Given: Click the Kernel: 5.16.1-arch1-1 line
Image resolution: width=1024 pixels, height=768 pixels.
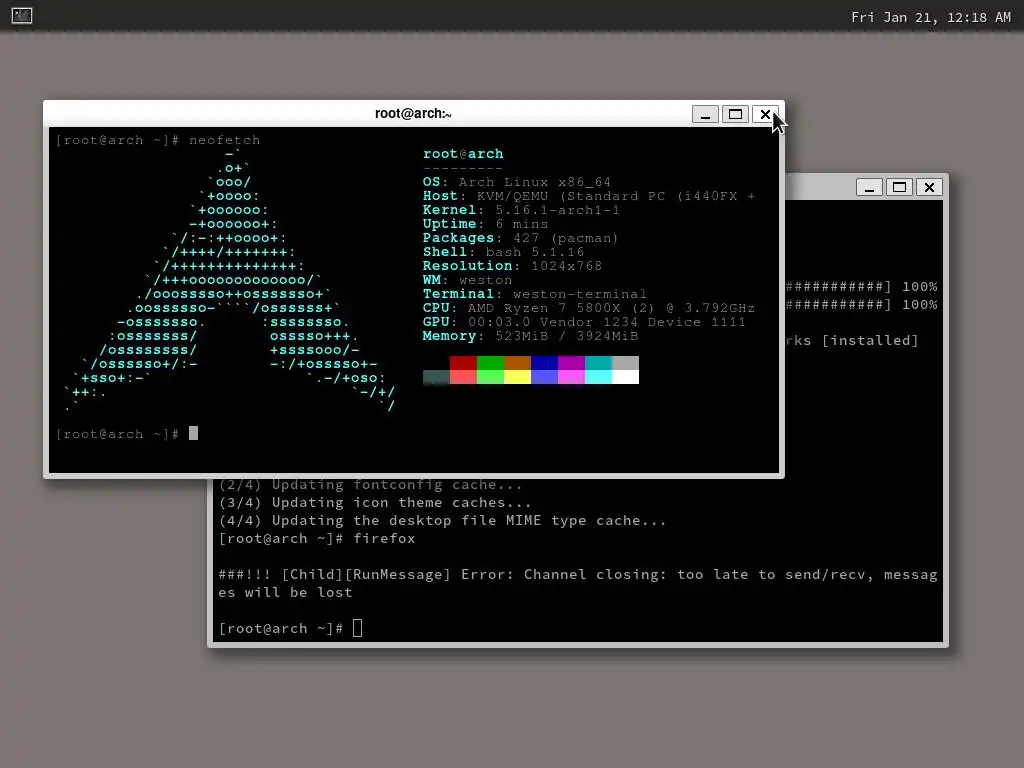Looking at the screenshot, I should [521, 210].
